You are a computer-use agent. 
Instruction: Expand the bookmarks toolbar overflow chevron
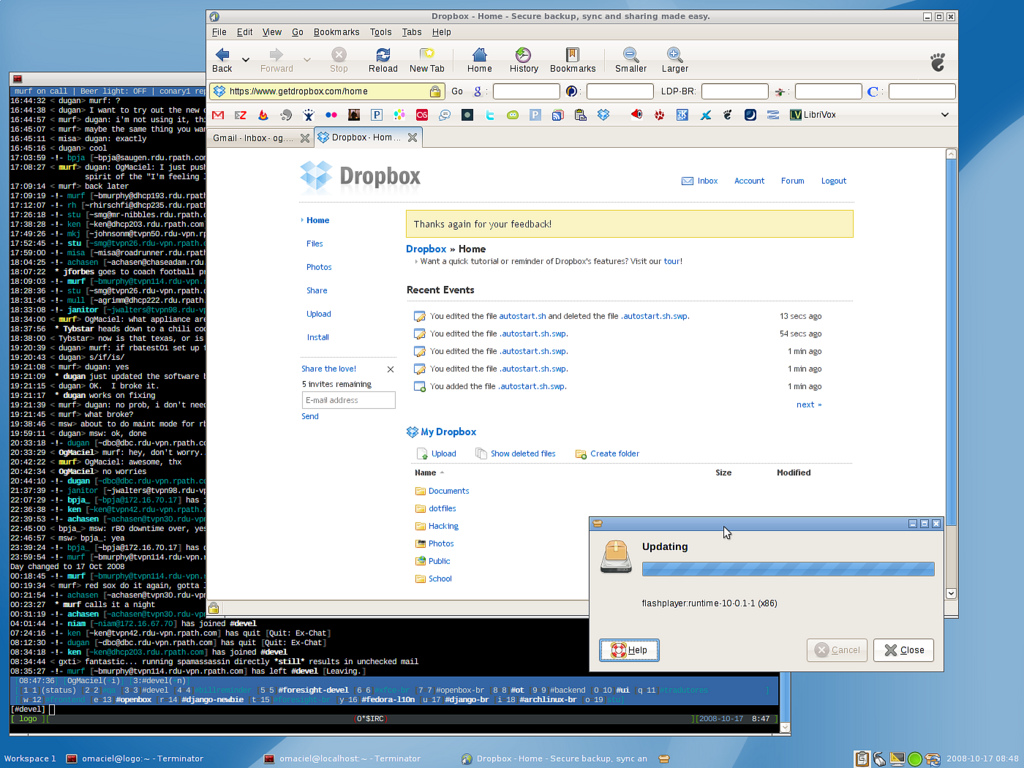[944, 115]
